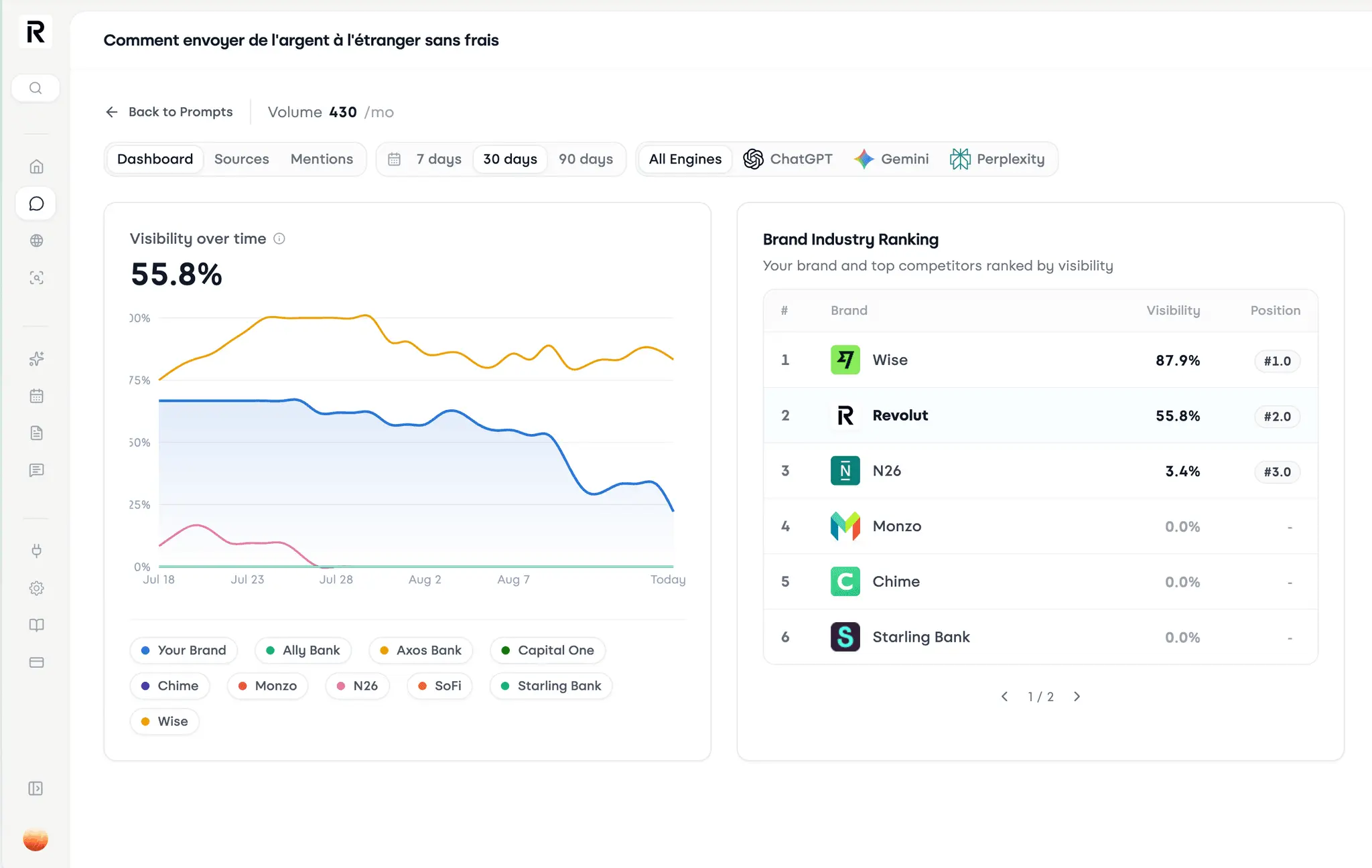Switch to the Mentions tab
Viewport: 1372px width, 868px height.
(x=322, y=159)
